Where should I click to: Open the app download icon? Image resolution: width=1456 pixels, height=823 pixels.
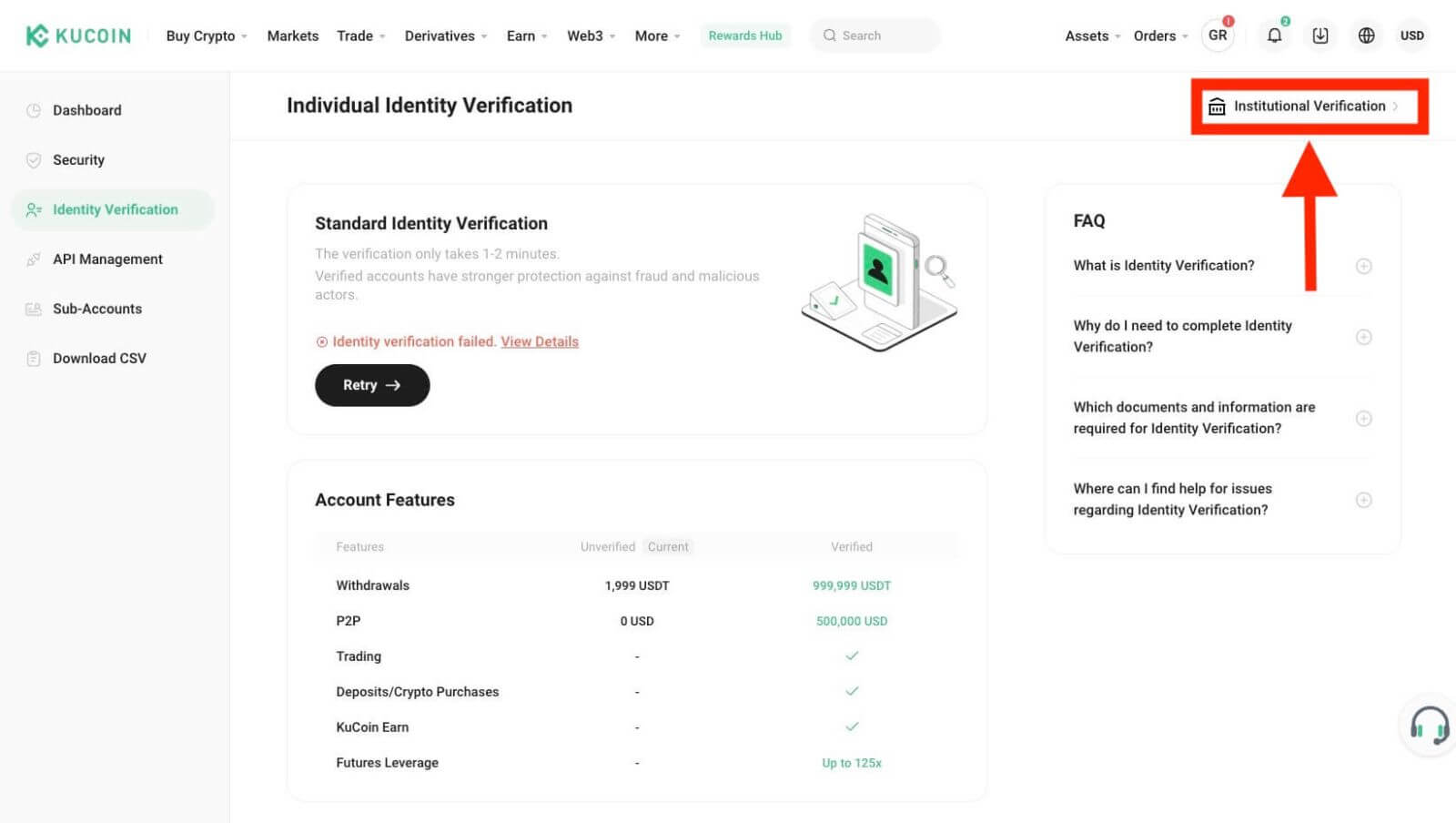[x=1319, y=36]
